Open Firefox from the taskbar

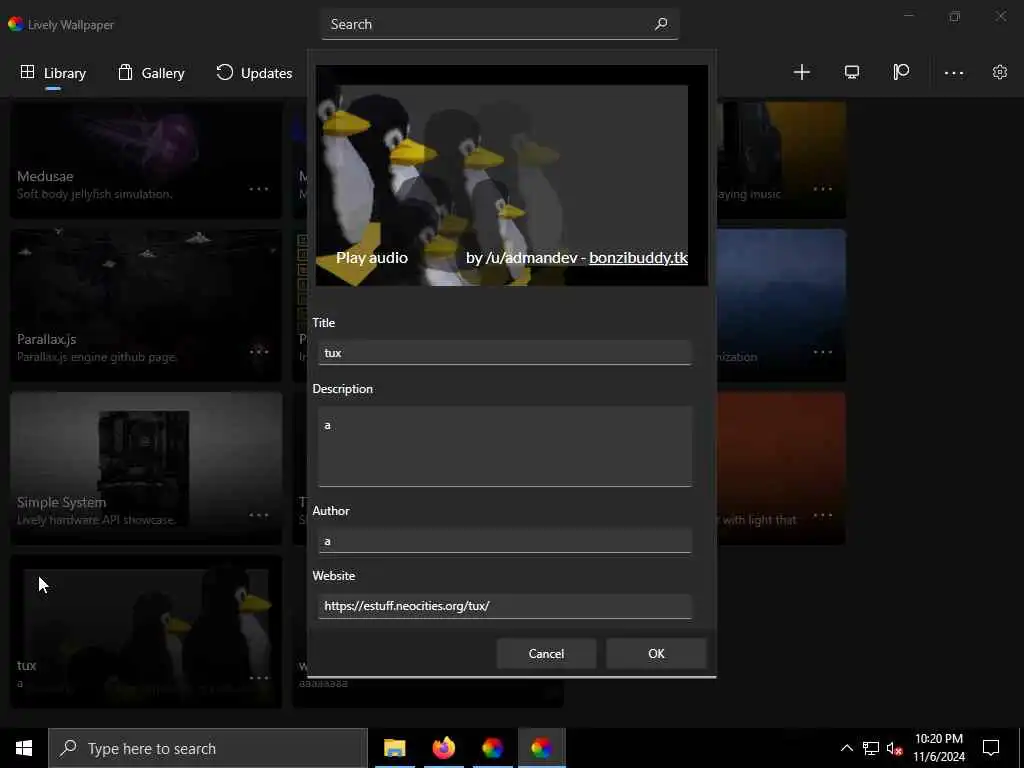tap(443, 748)
